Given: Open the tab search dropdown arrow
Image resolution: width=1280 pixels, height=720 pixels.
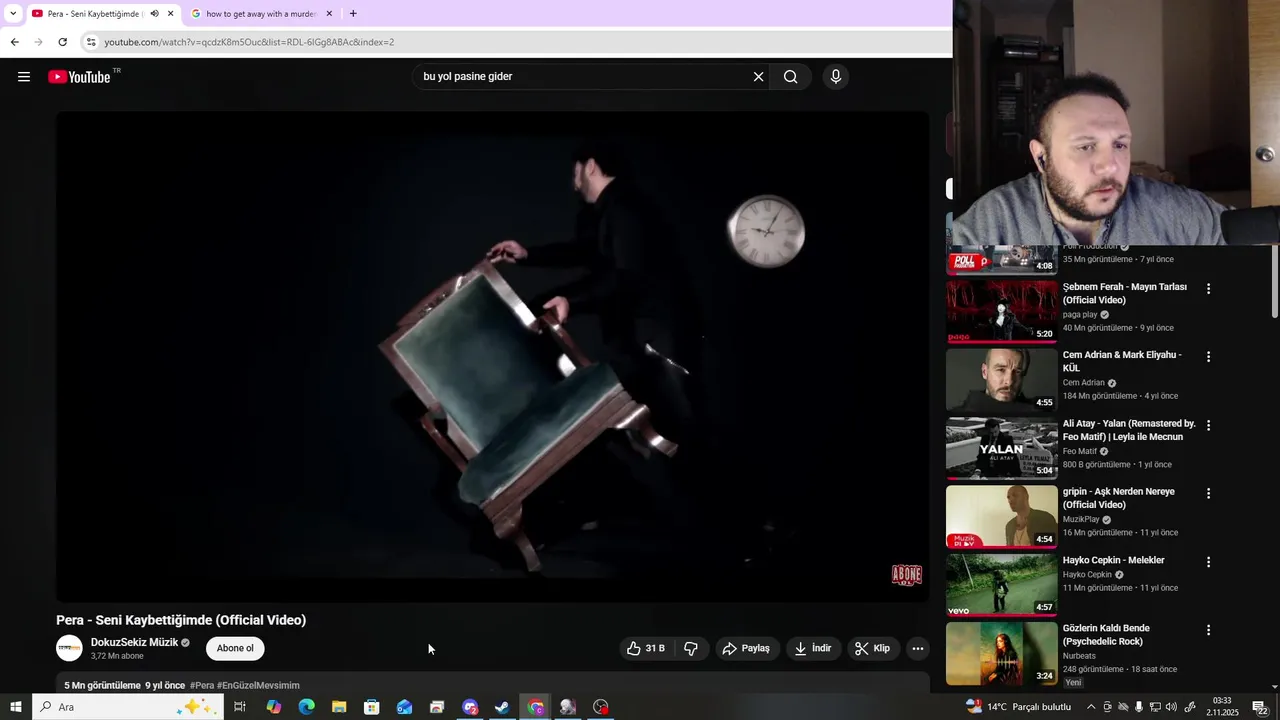Looking at the screenshot, I should coord(13,14).
